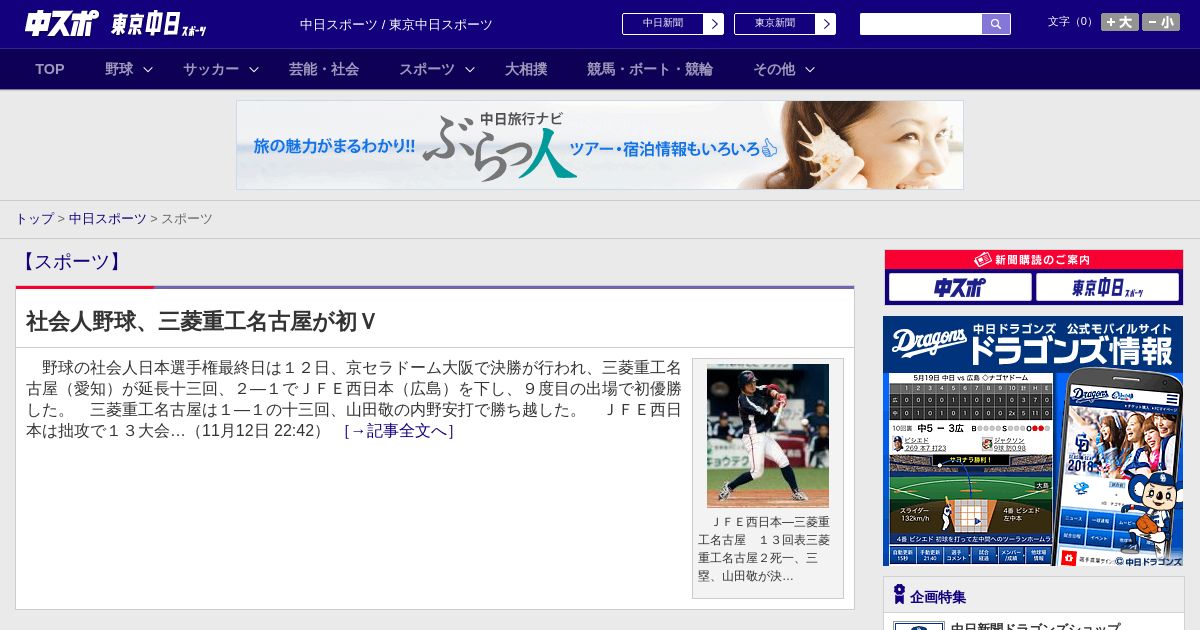
Task: Expand the その他 dropdown chevron
Action: pyautogui.click(x=810, y=69)
